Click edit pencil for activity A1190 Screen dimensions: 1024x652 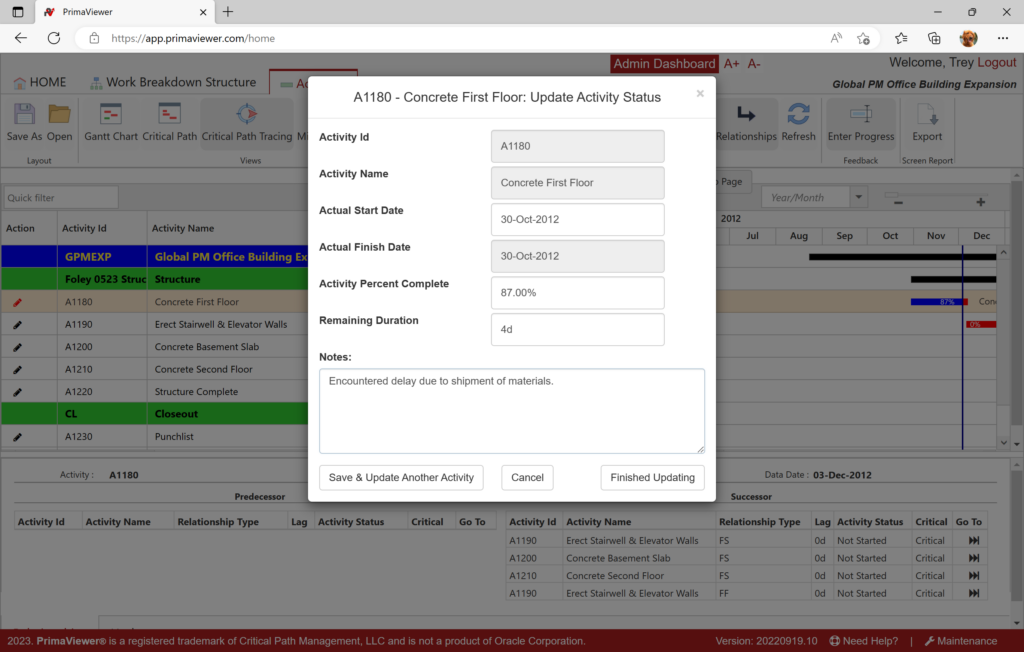pyautogui.click(x=17, y=324)
